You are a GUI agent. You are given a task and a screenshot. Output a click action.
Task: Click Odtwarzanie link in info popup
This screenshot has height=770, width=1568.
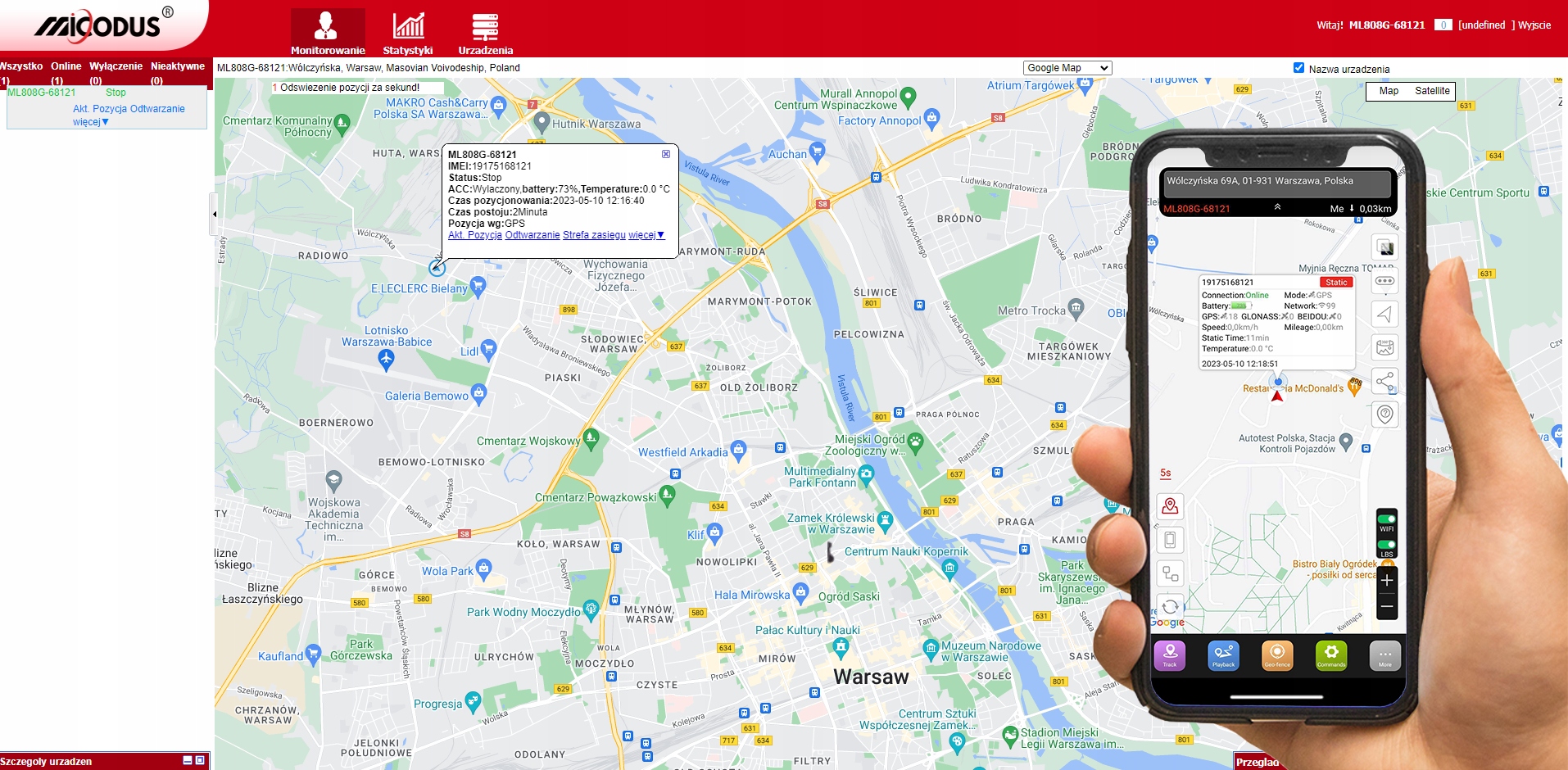pos(532,235)
